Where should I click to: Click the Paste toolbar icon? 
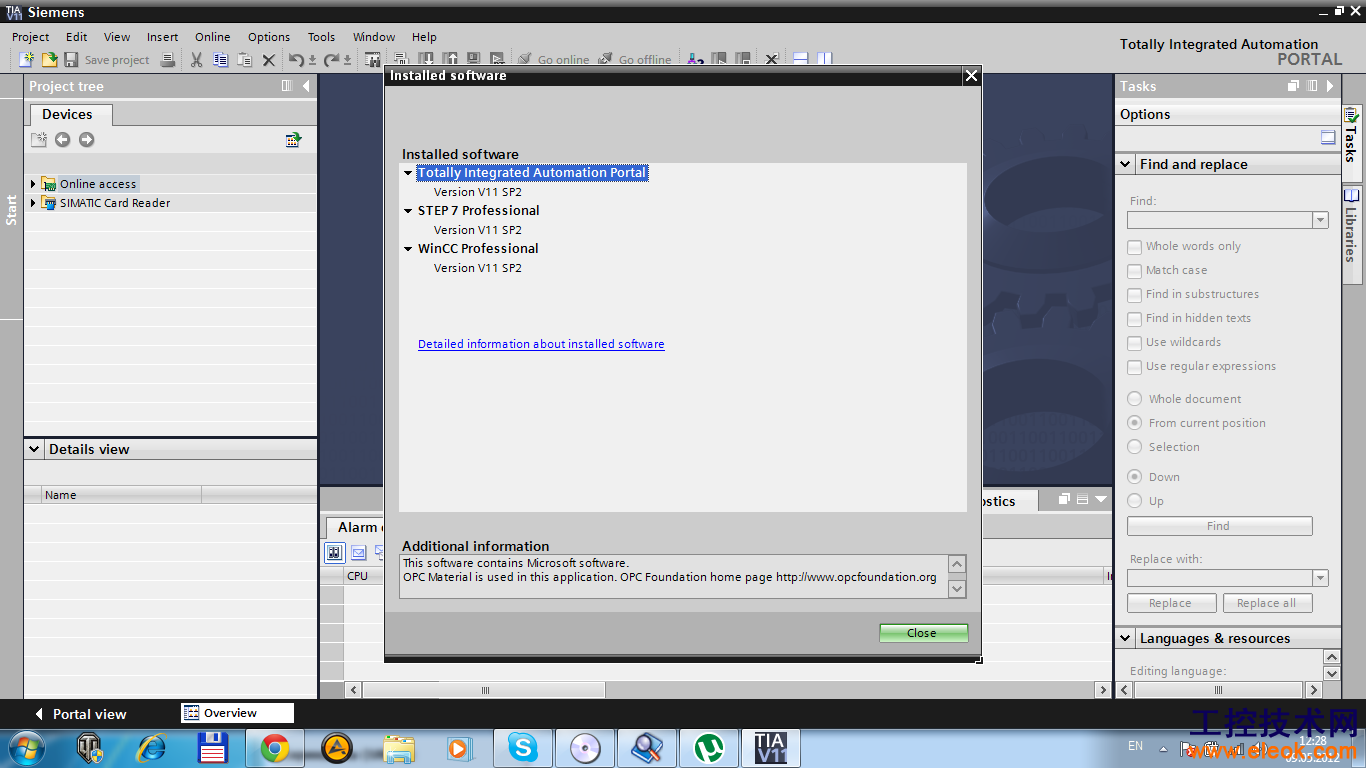click(245, 60)
